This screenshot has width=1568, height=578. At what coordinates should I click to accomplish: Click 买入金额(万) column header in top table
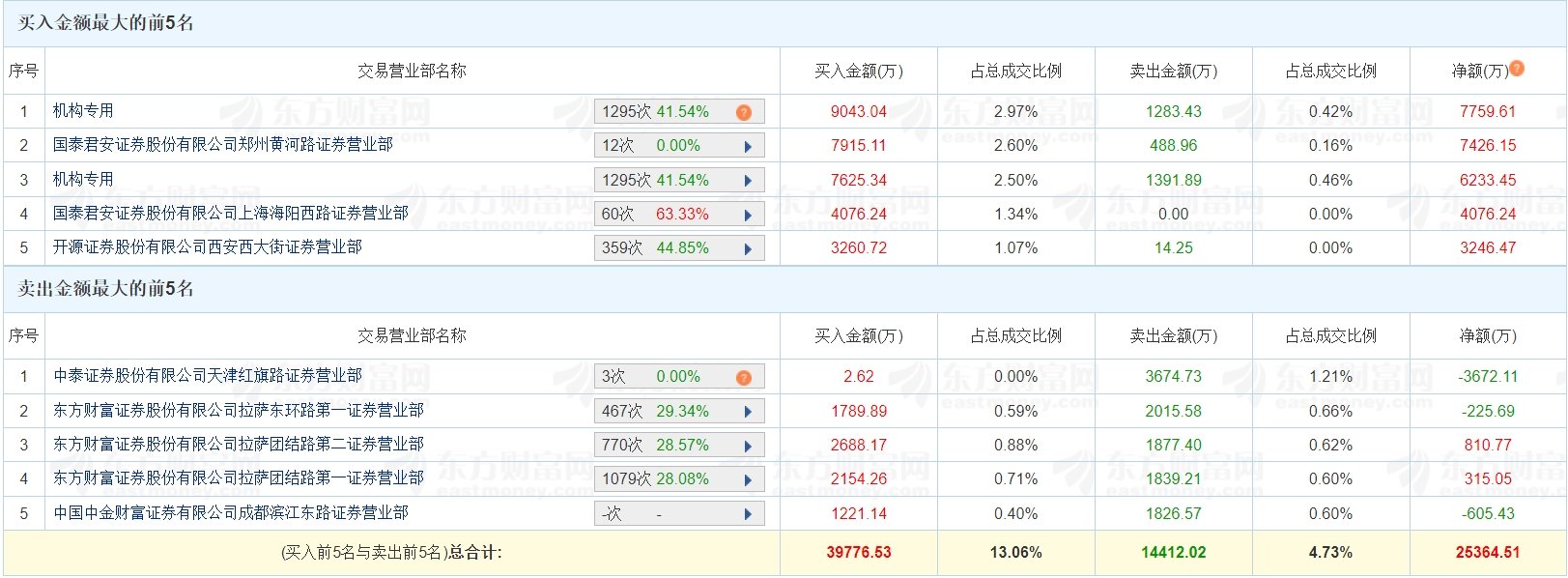tap(858, 71)
